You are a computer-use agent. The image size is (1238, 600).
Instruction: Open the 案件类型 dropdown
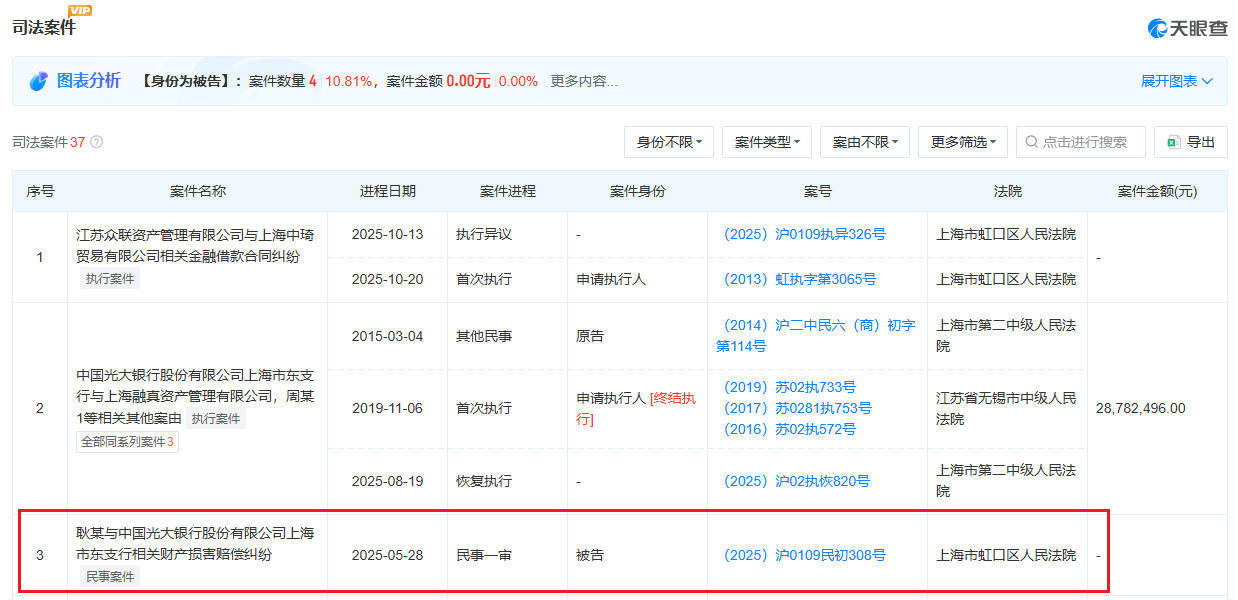pyautogui.click(x=766, y=142)
